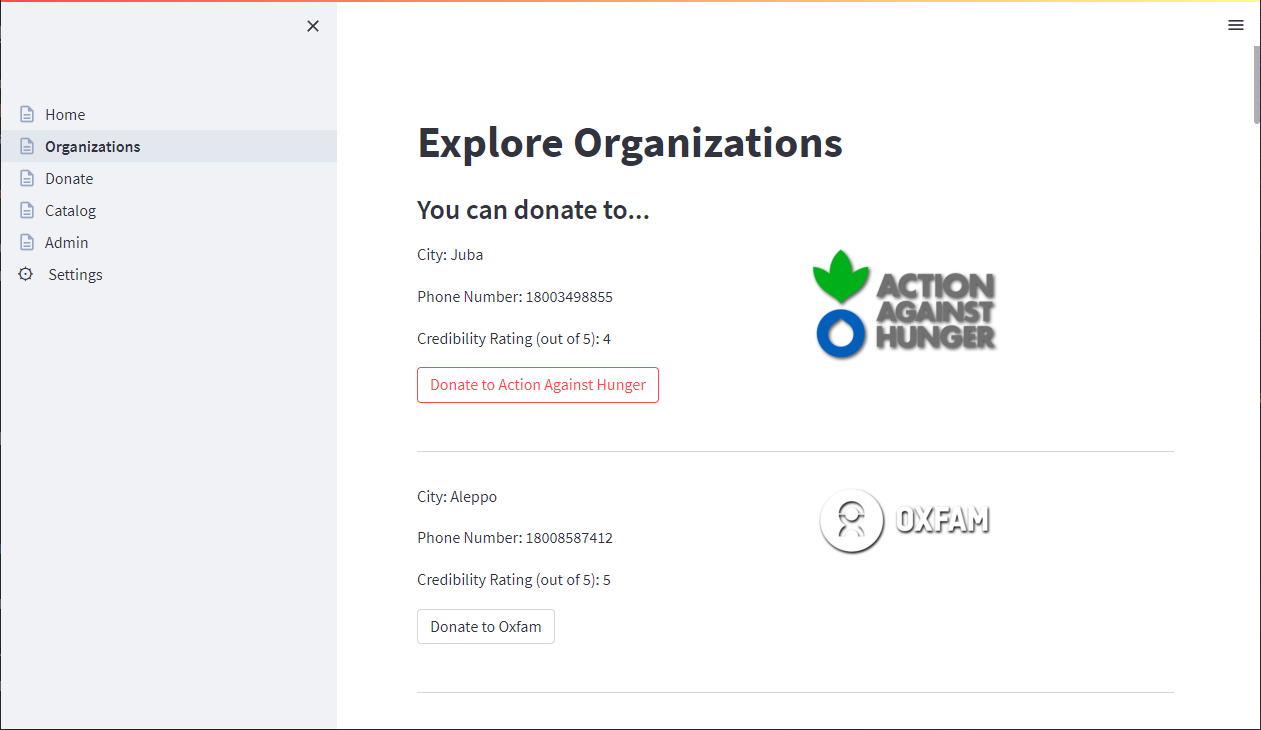Click the Donate to Oxfam button
Screen dimensions: 1261x730
[486, 627]
